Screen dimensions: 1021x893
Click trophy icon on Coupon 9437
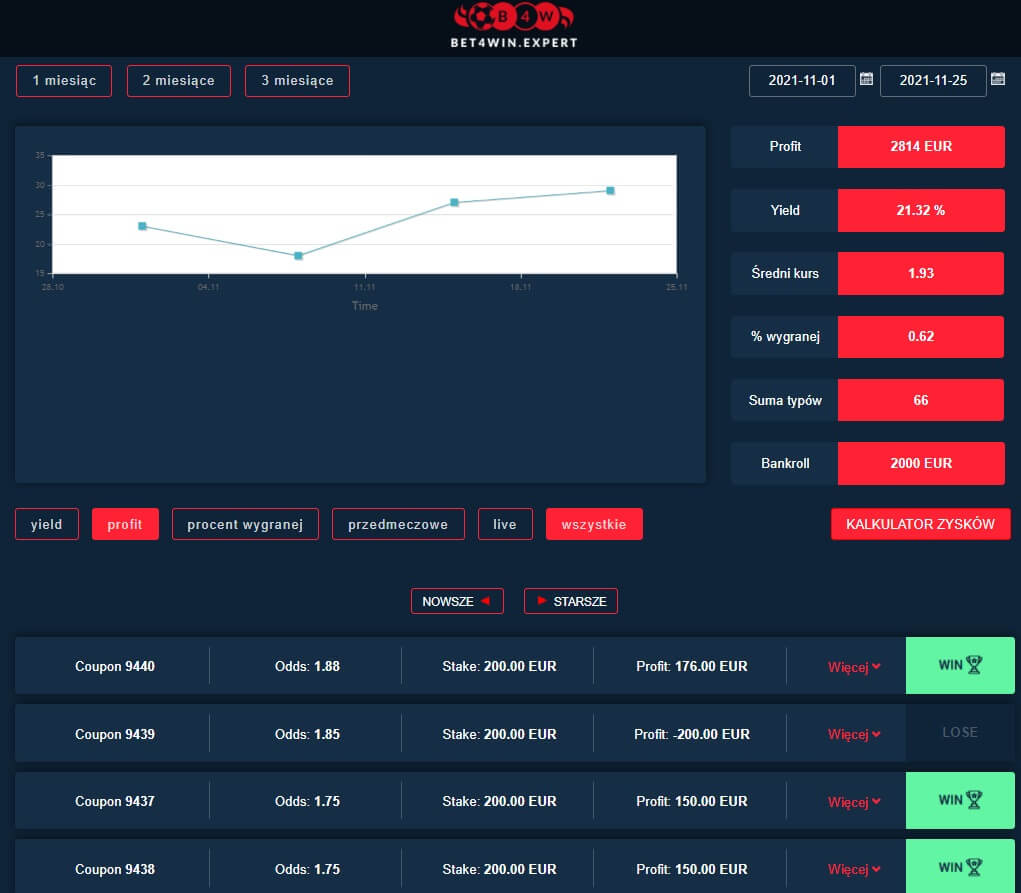point(975,799)
